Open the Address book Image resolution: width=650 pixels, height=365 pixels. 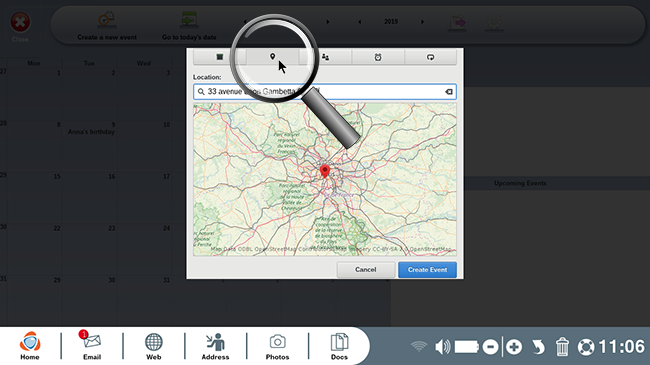coord(215,346)
